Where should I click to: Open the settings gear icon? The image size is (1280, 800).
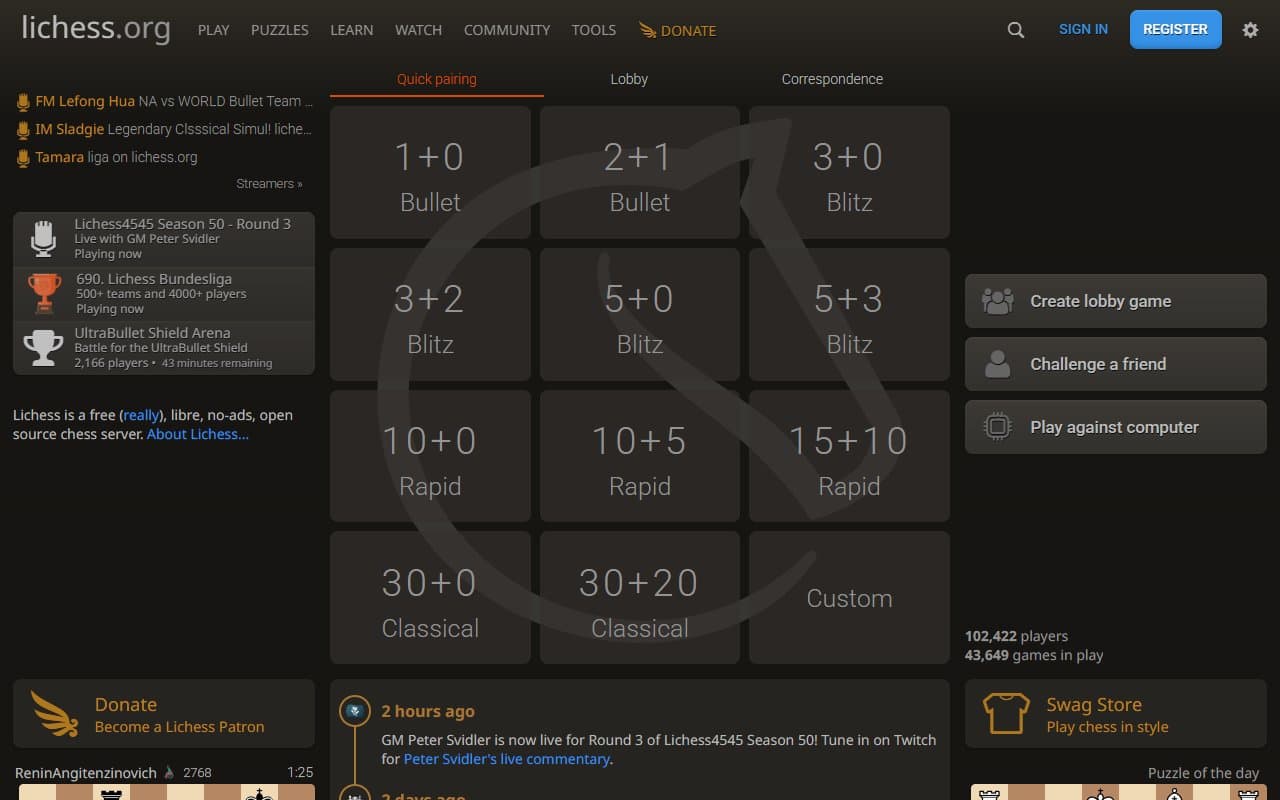[x=1250, y=30]
